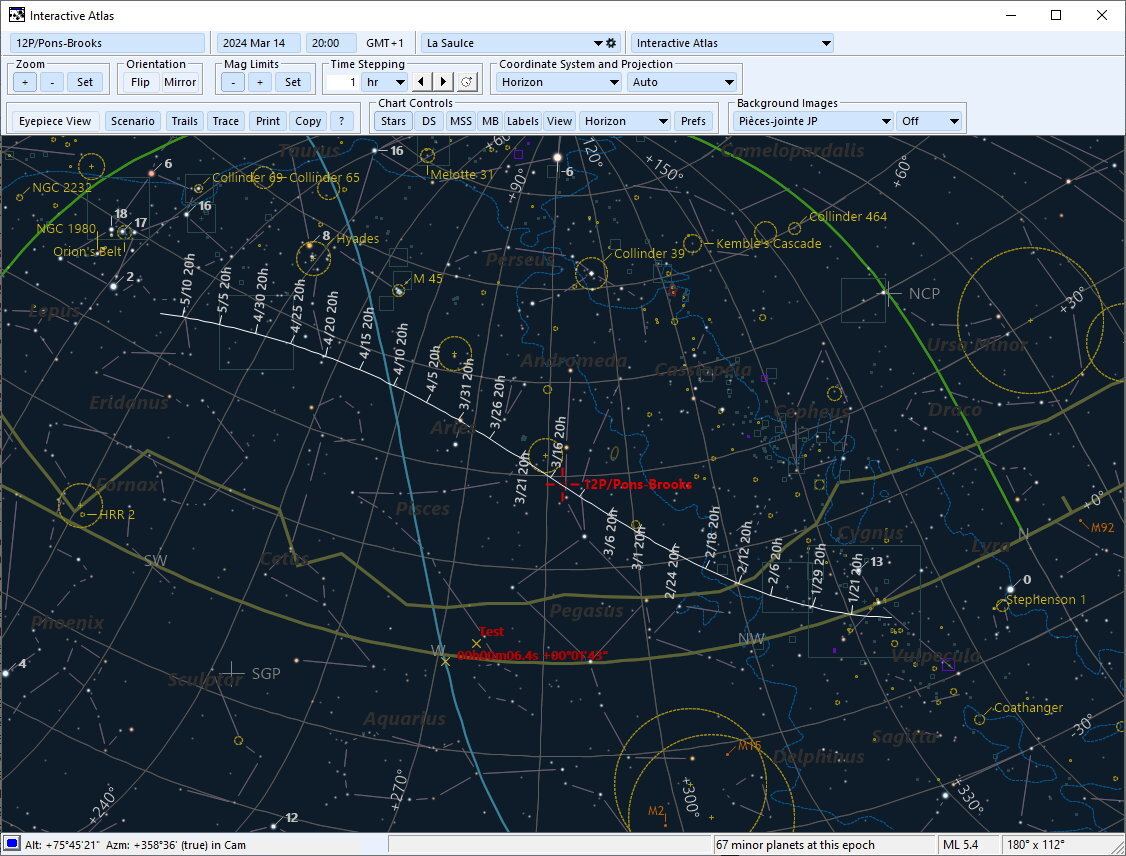Open the Horizon dropdown in Chart Controls
1126x856 pixels.
(x=625, y=121)
